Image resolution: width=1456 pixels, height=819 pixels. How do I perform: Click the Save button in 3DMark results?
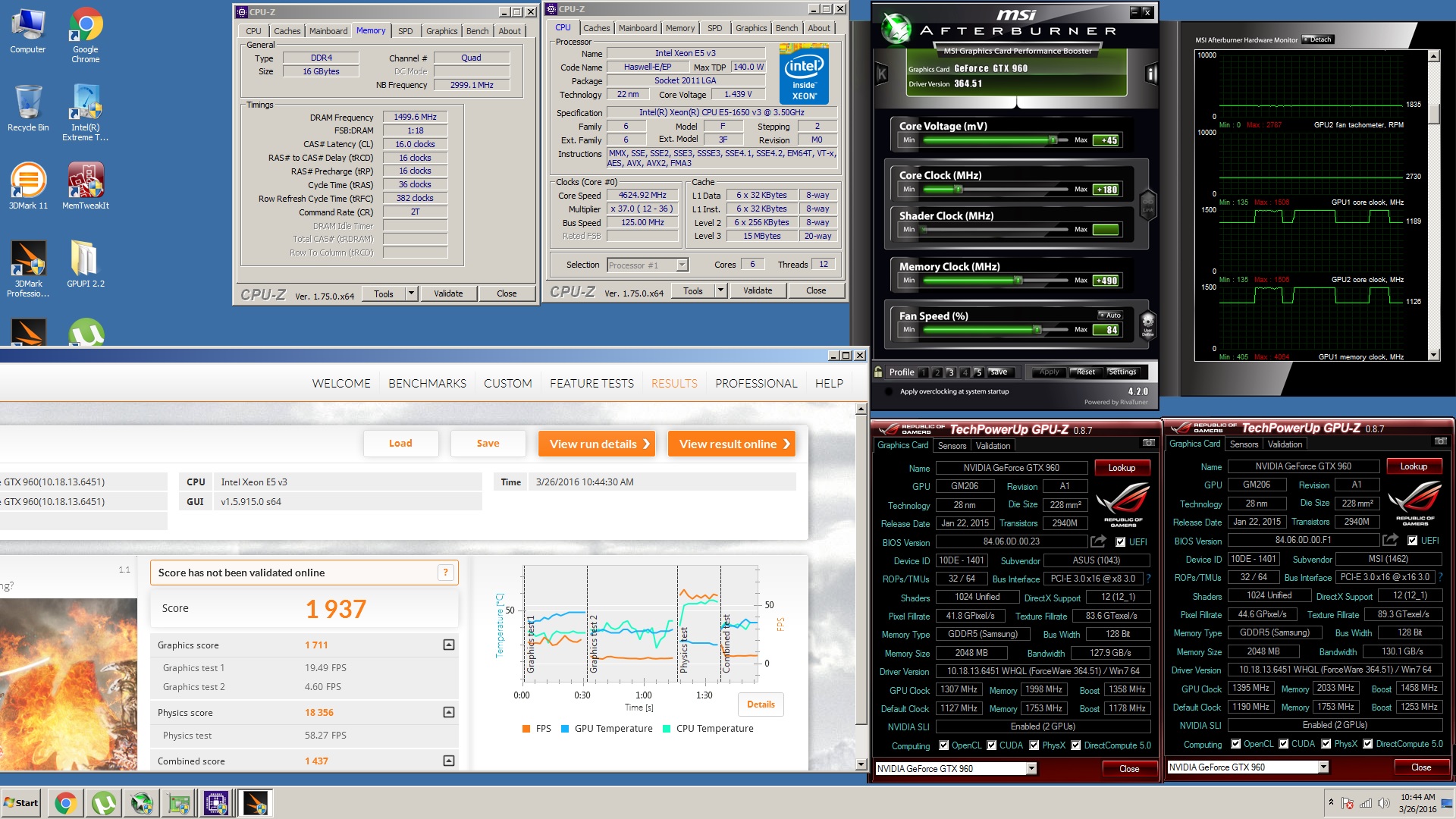(488, 444)
